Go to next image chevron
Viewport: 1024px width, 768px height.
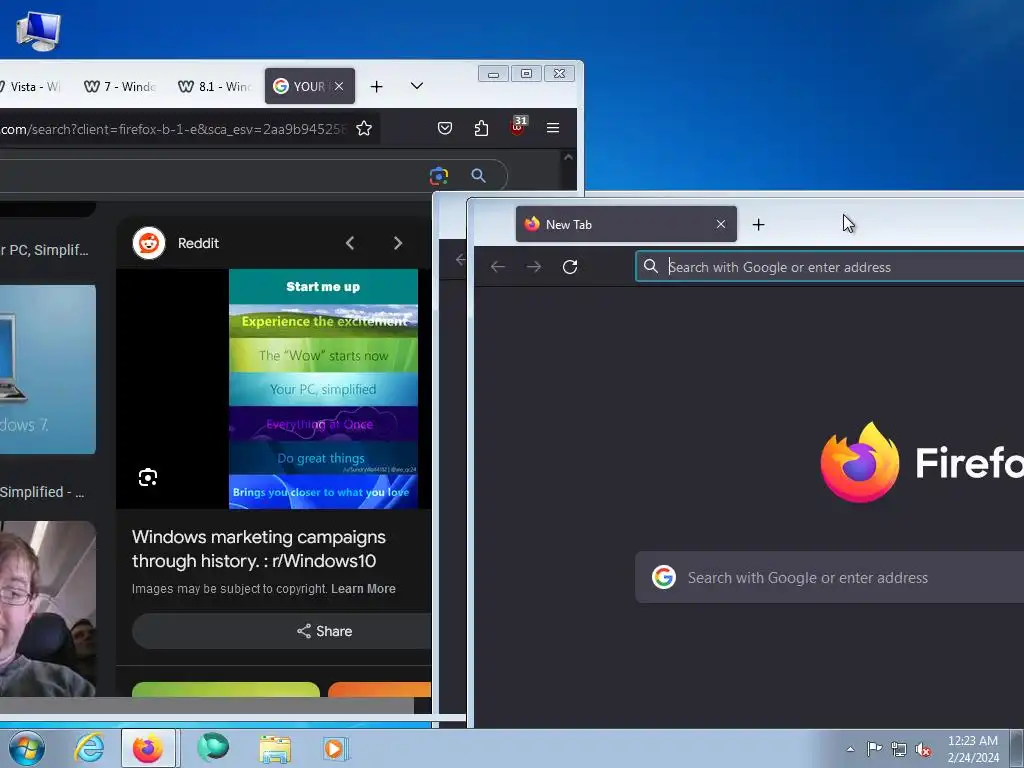coord(398,243)
